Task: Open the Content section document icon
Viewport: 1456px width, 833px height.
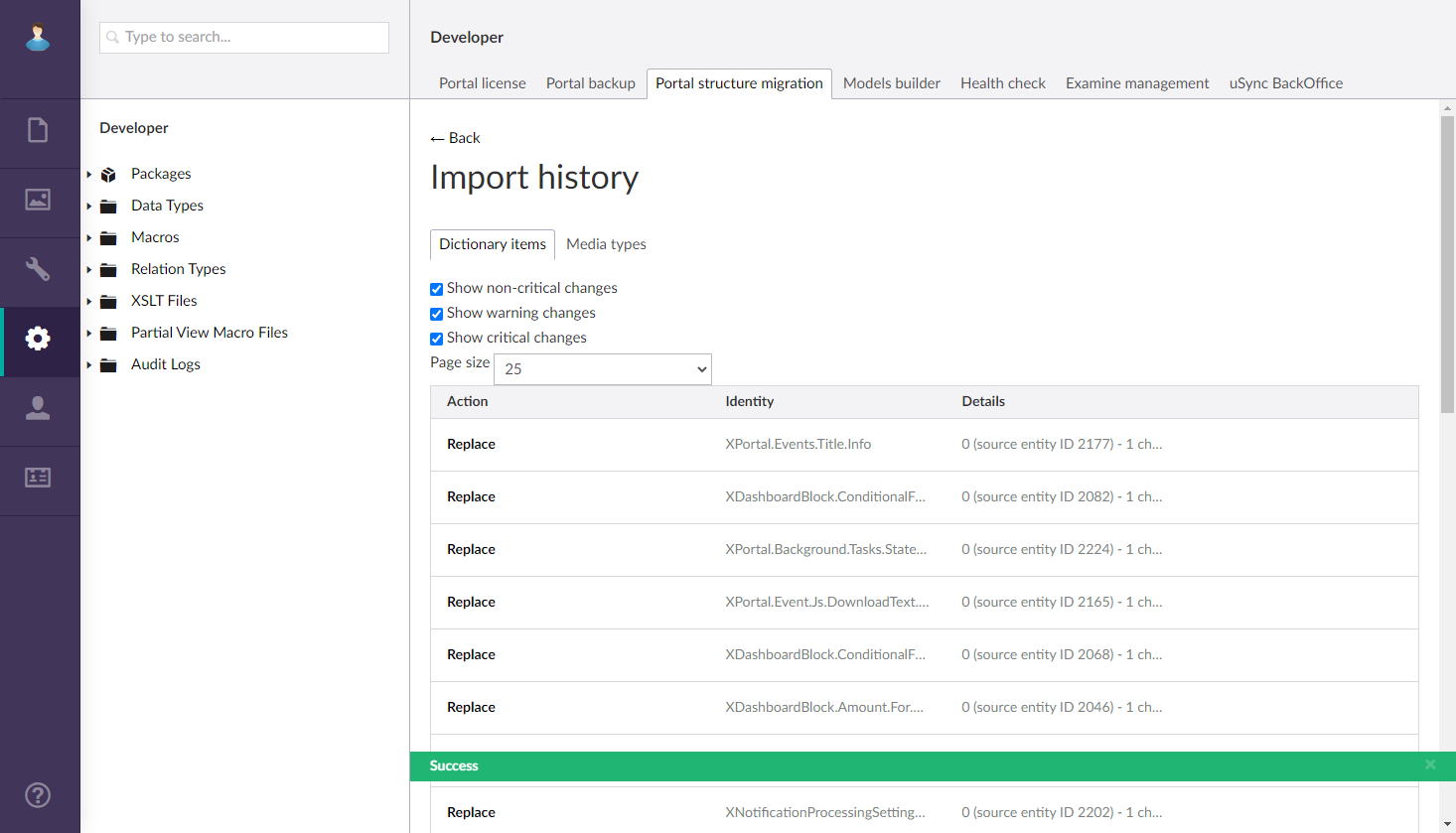Action: click(38, 130)
